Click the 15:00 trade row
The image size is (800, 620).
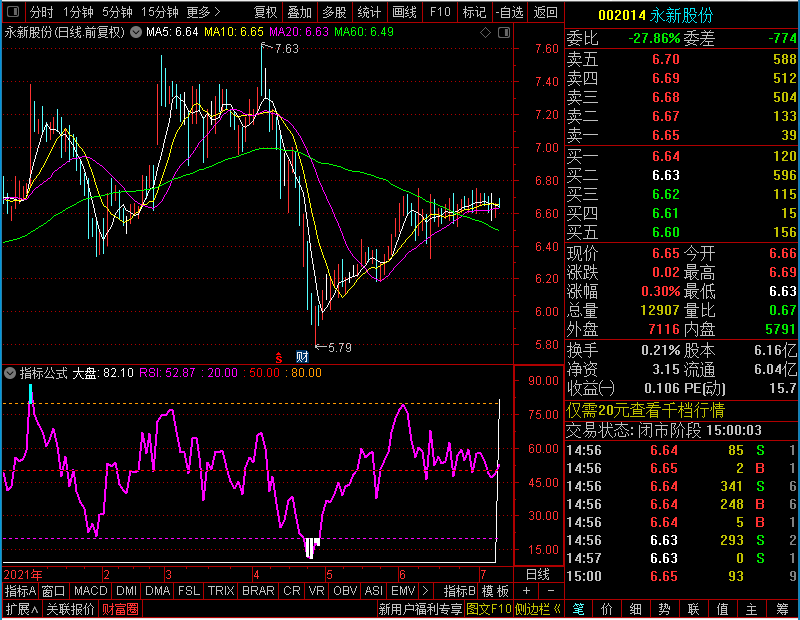point(681,576)
